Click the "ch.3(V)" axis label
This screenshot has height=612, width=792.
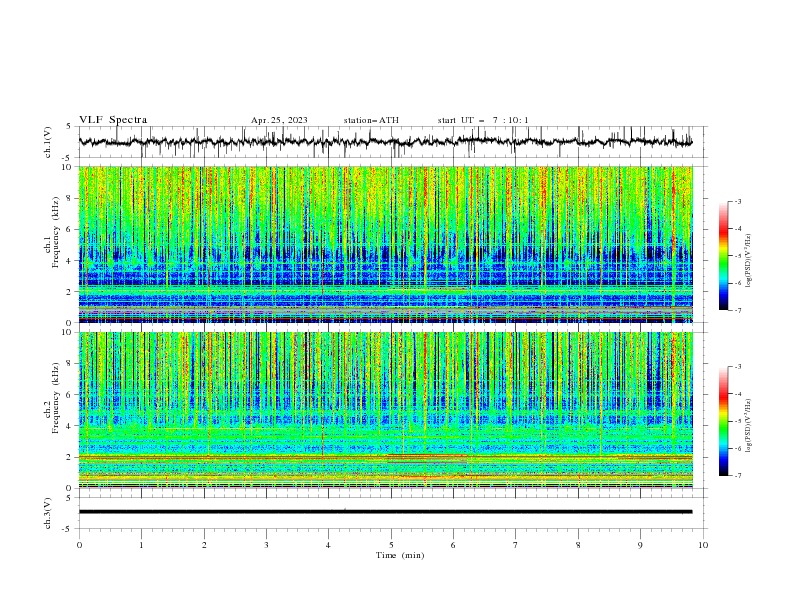(48, 513)
